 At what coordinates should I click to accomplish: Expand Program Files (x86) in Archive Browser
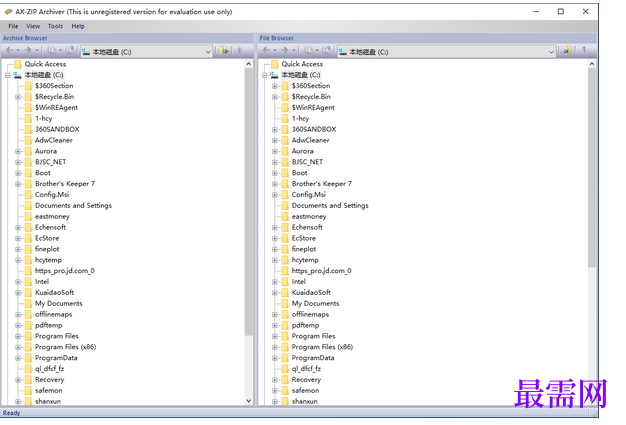pyautogui.click(x=18, y=347)
